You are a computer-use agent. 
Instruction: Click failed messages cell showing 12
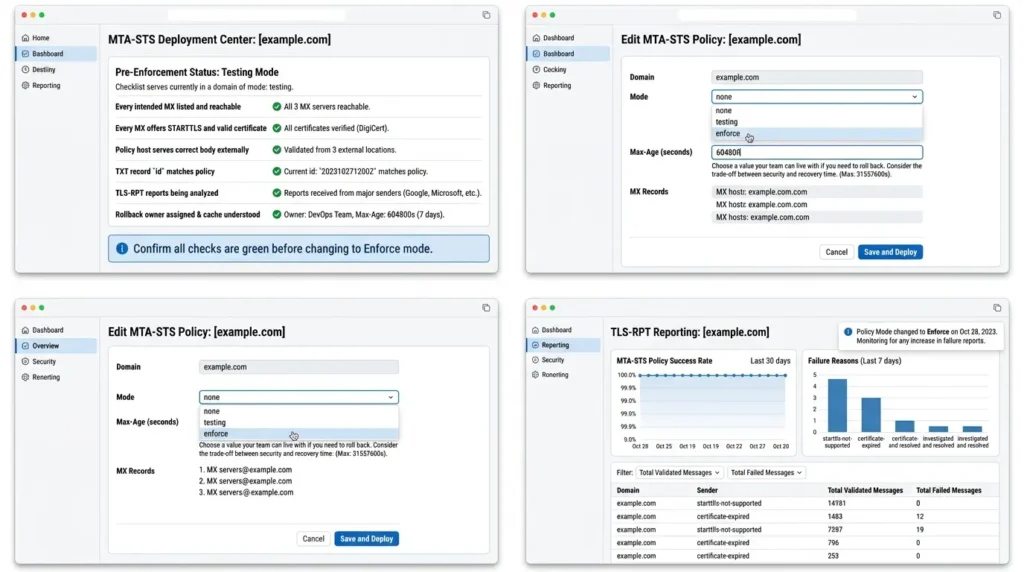(920, 516)
